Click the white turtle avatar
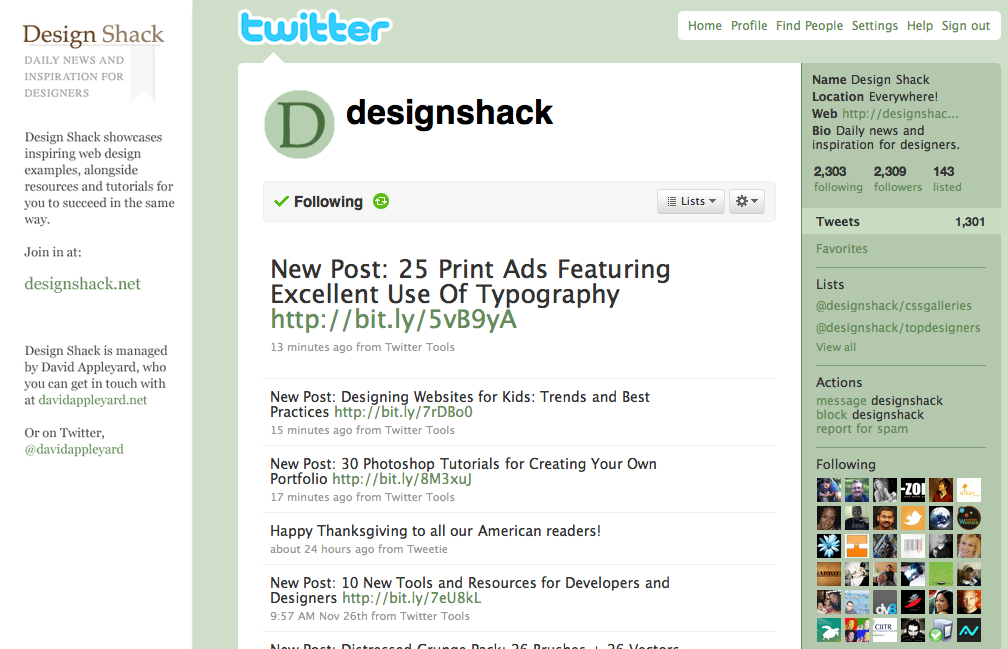This screenshot has width=1008, height=649. [829, 630]
